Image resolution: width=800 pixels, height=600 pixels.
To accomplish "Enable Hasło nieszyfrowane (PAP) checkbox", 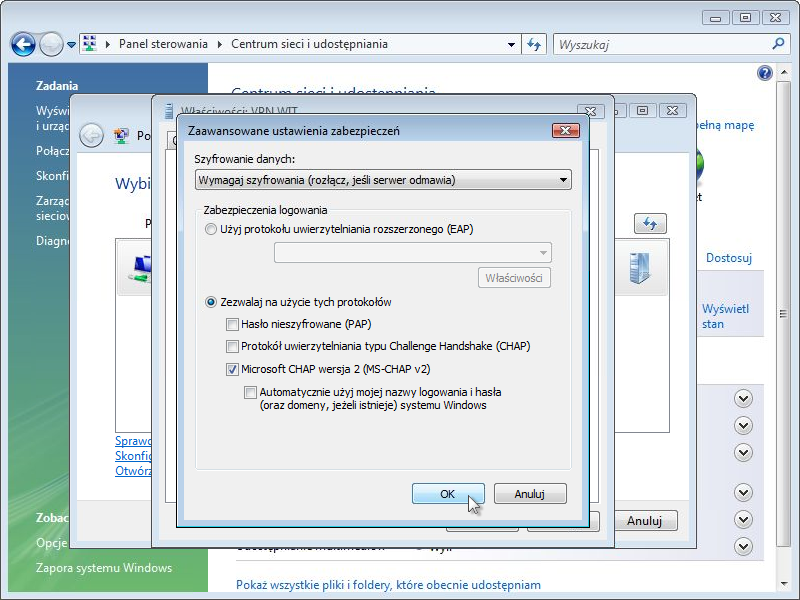I will pos(233,324).
